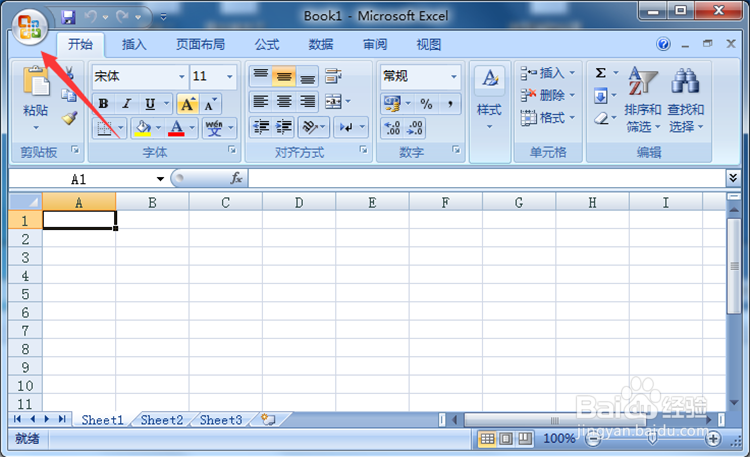The image size is (750, 457).
Task: Expand the 粘贴 paste options arrow
Action: (x=36, y=128)
